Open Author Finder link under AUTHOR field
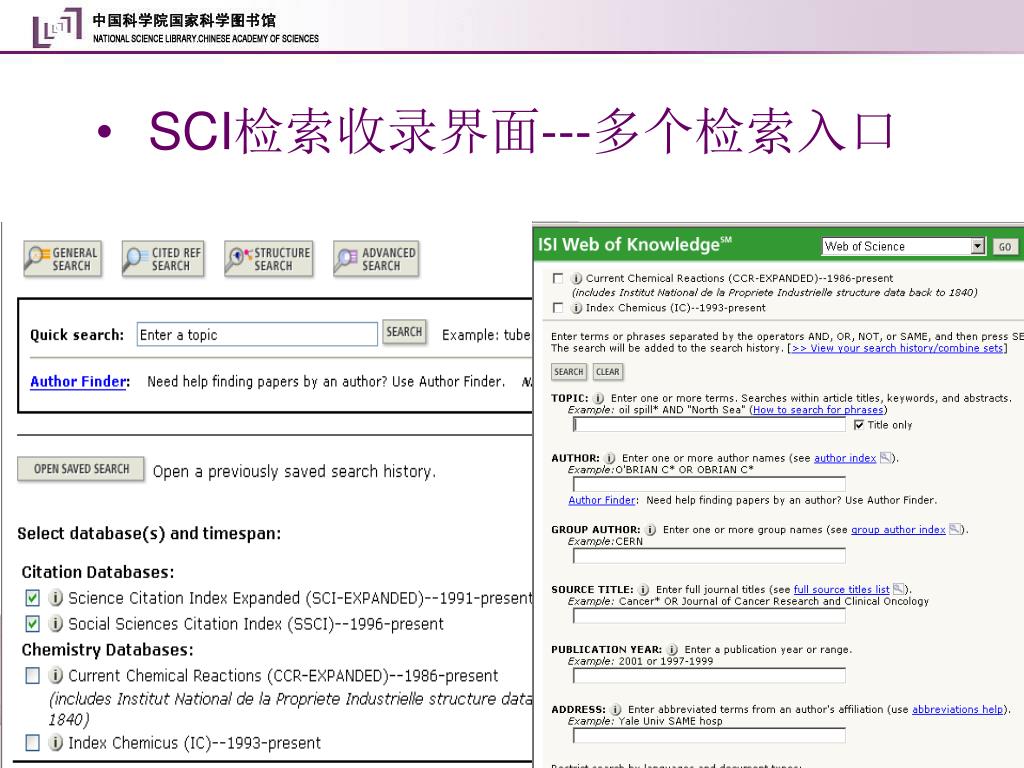Image resolution: width=1024 pixels, height=768 pixels. 601,500
